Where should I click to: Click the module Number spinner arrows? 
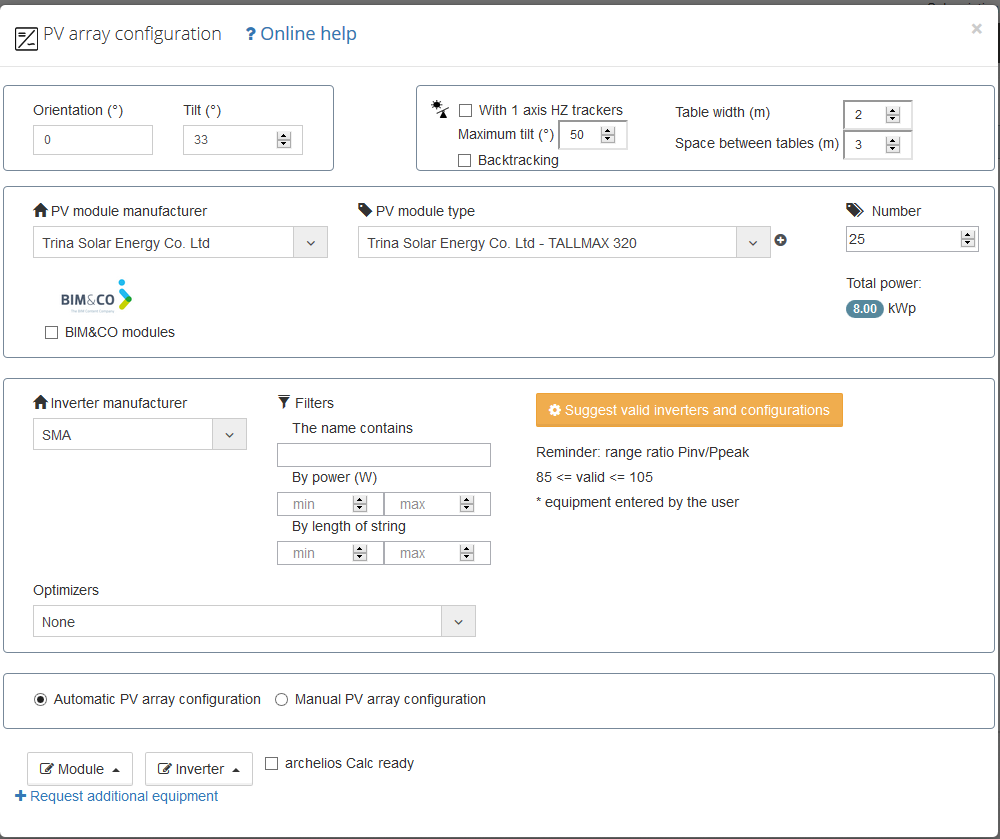967,239
